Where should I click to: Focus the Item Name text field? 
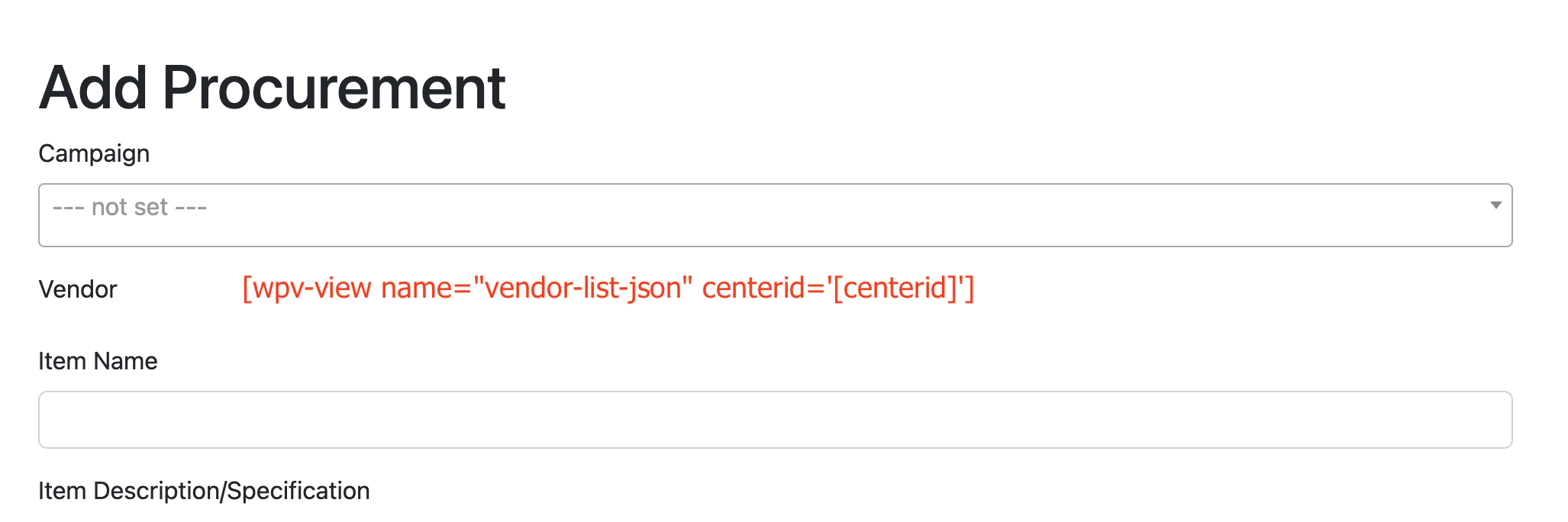click(x=775, y=420)
